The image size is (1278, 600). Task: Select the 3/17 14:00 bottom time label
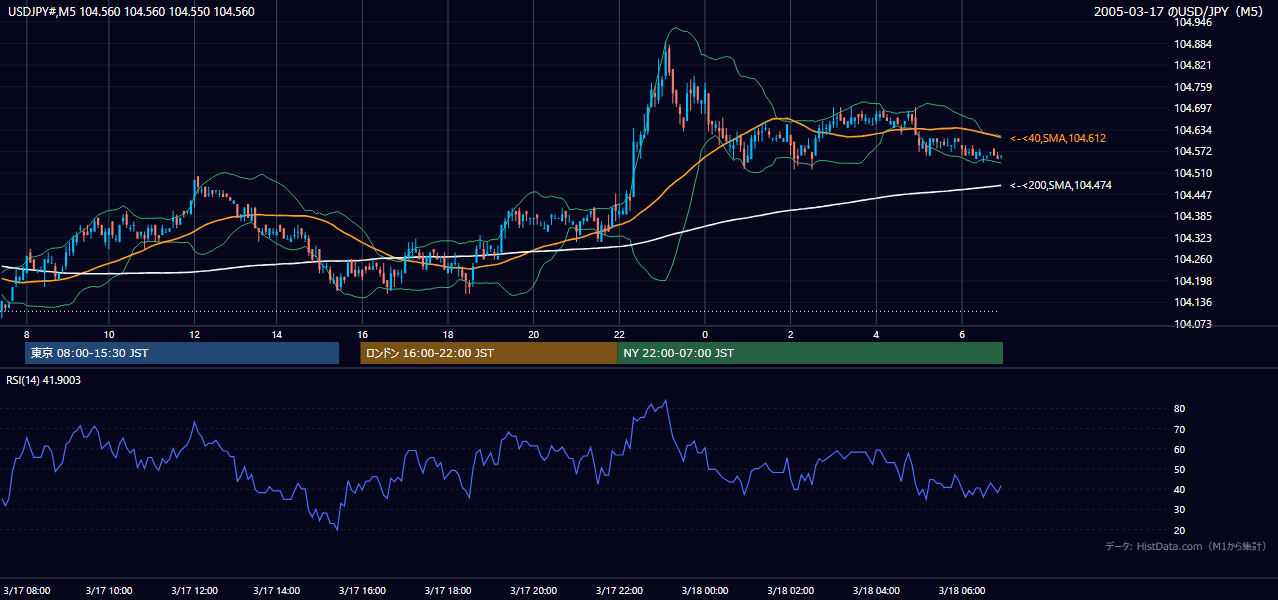point(277,590)
